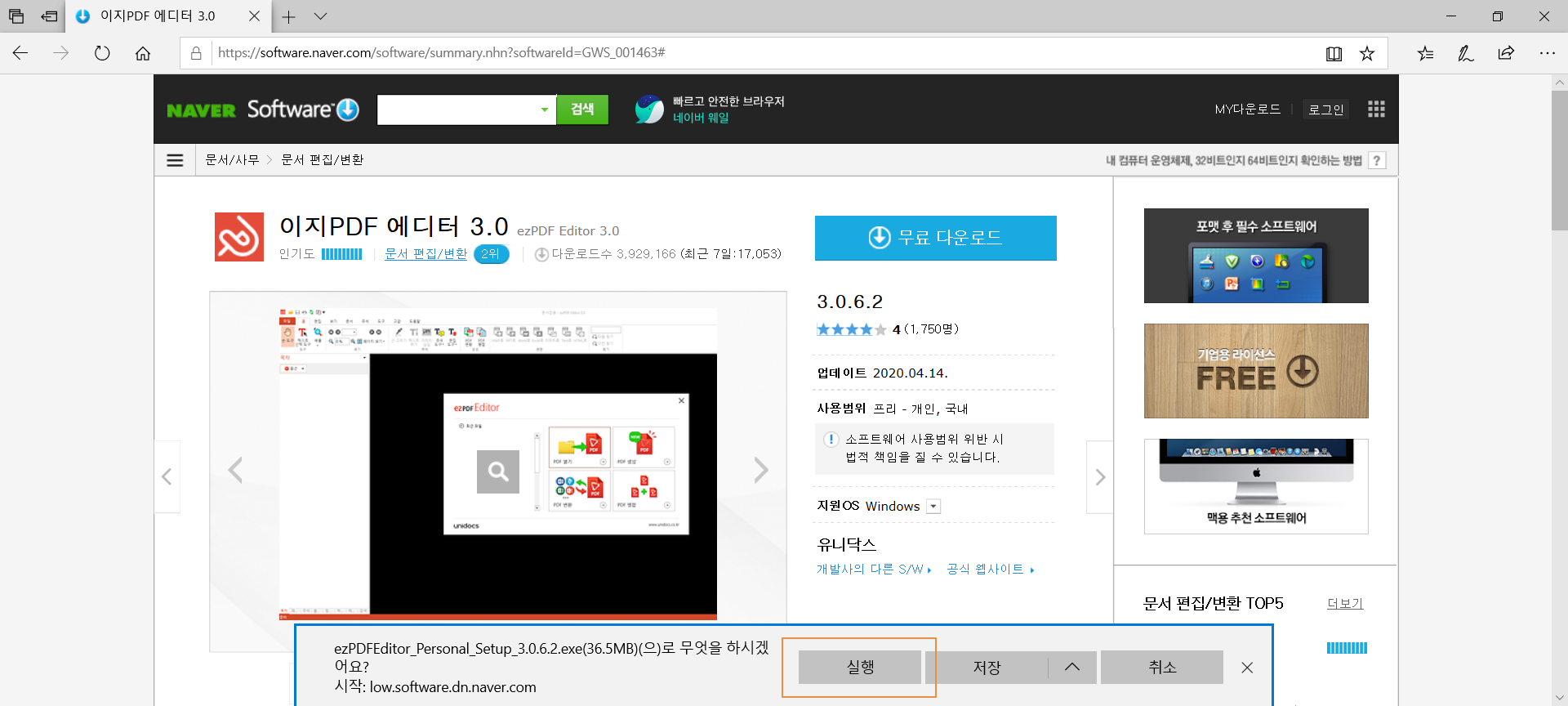Viewport: 1568px width, 706px height.
Task: Share this page icon
Action: point(1506,53)
